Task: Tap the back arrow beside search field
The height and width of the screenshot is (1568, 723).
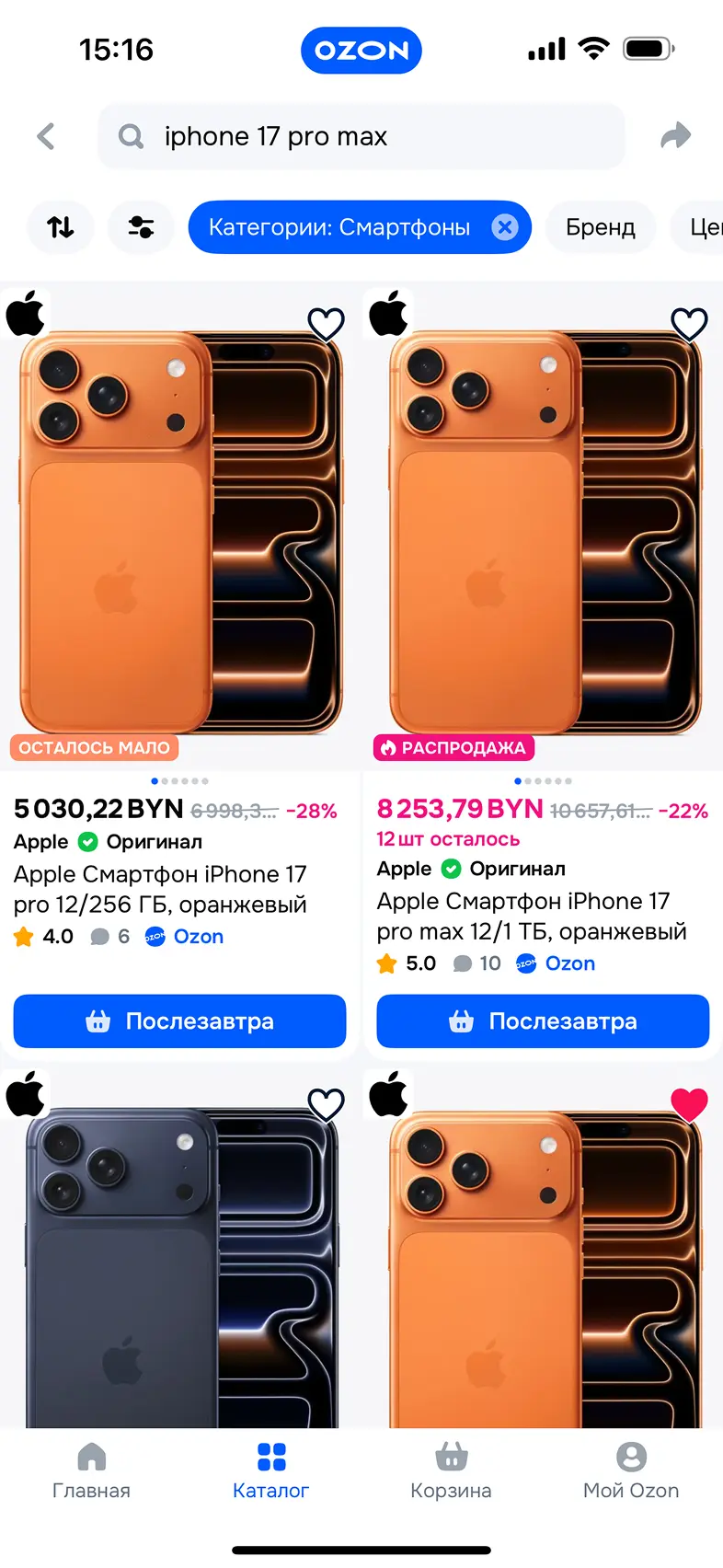Action: (46, 136)
